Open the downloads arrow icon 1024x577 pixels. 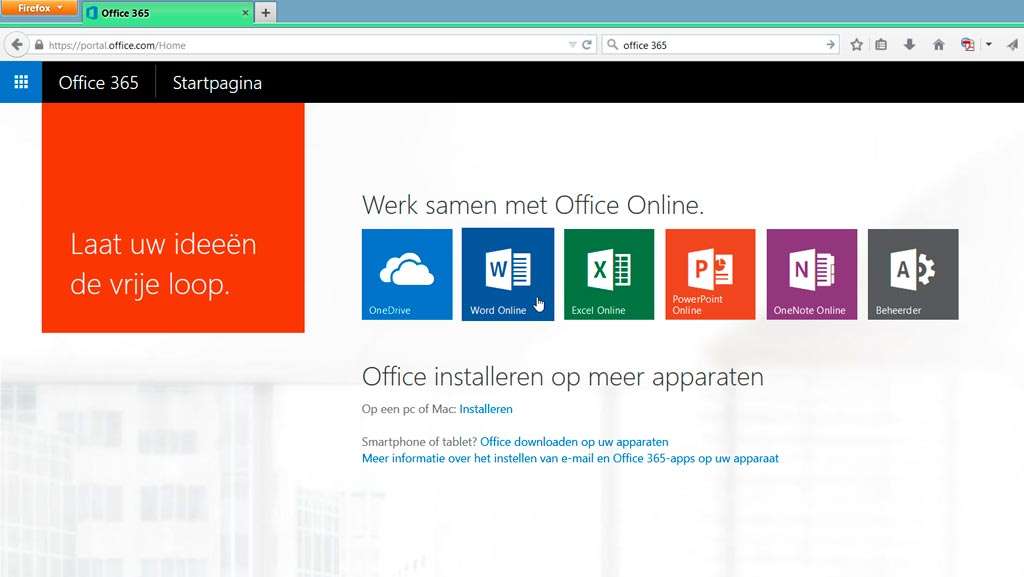(x=909, y=44)
